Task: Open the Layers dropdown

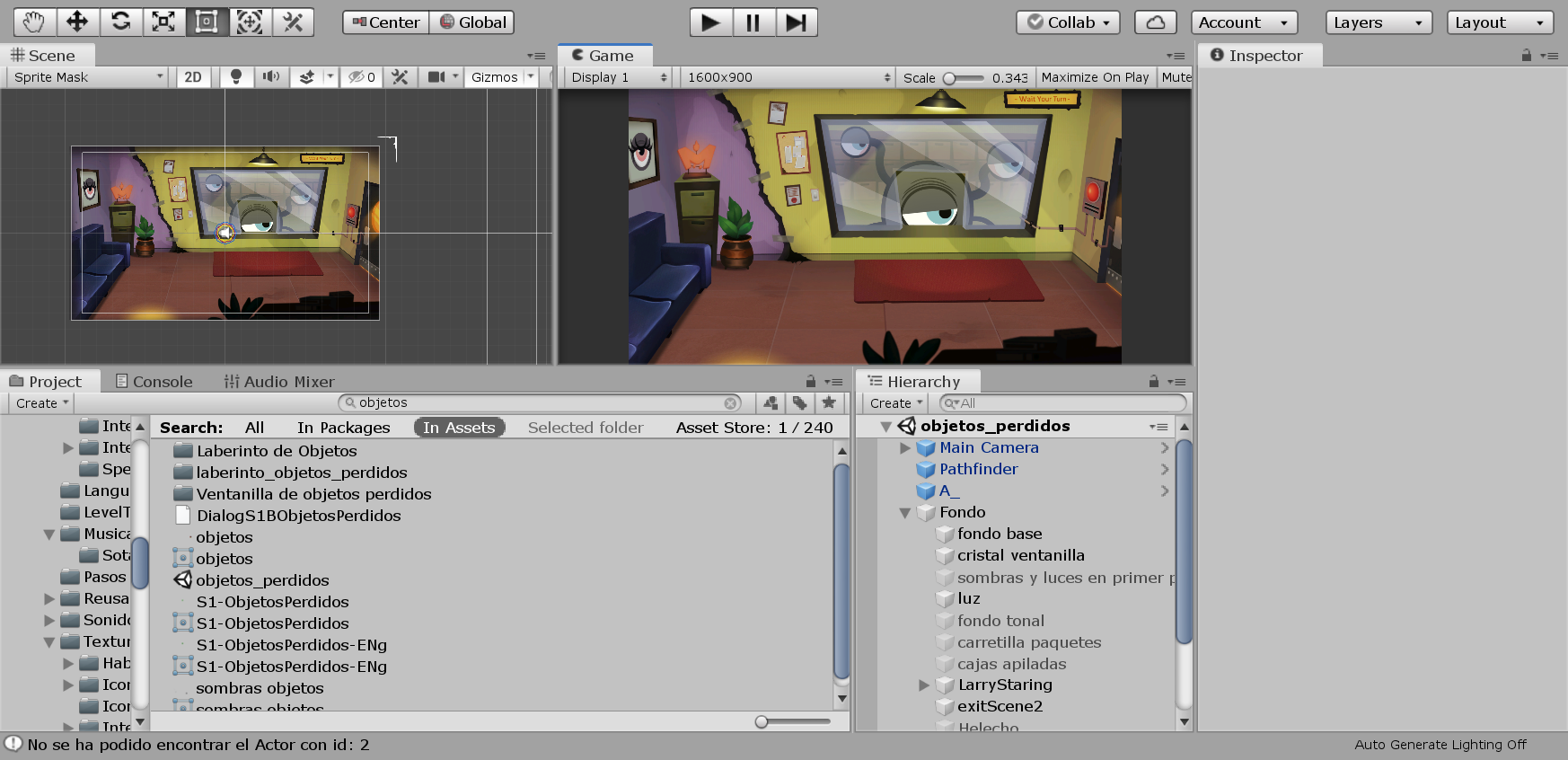Action: tap(1379, 22)
